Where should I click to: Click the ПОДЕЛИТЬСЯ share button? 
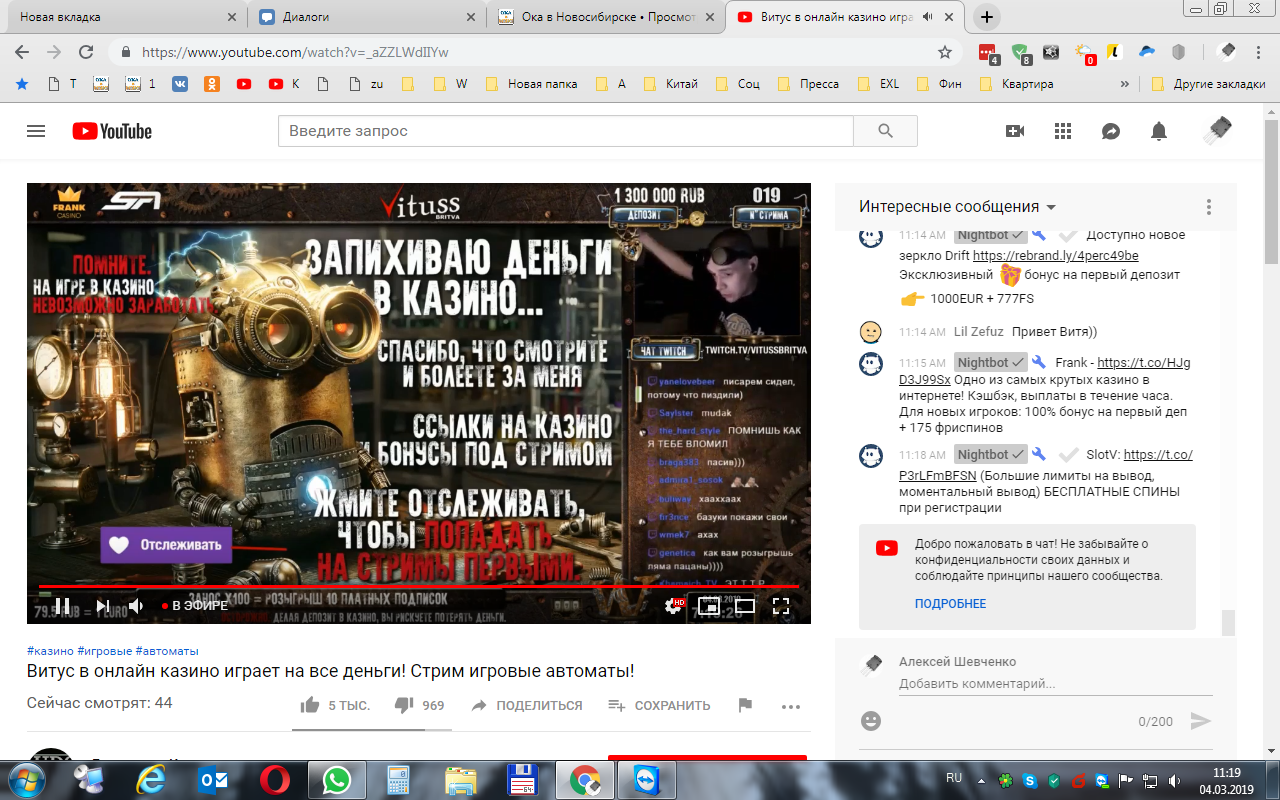tap(527, 705)
